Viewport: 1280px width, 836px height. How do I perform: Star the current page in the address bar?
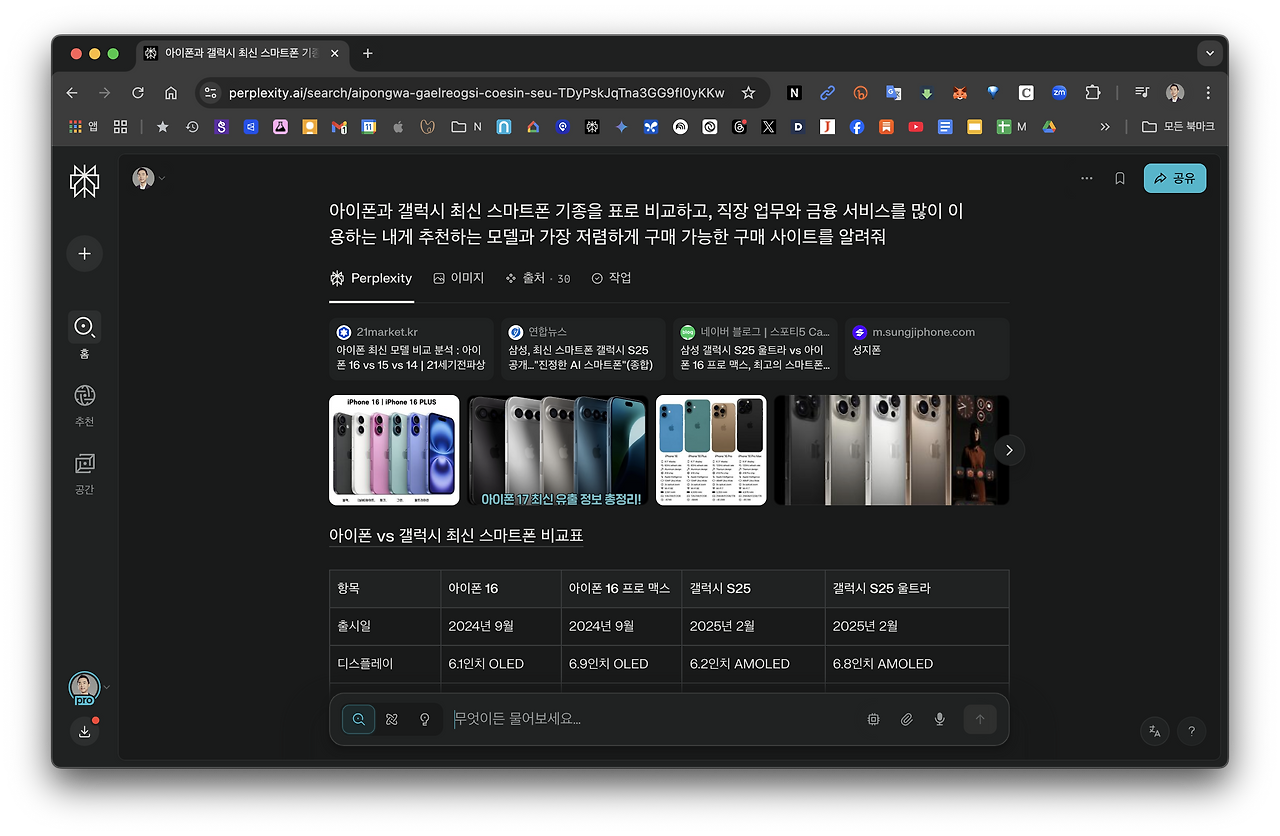748,92
